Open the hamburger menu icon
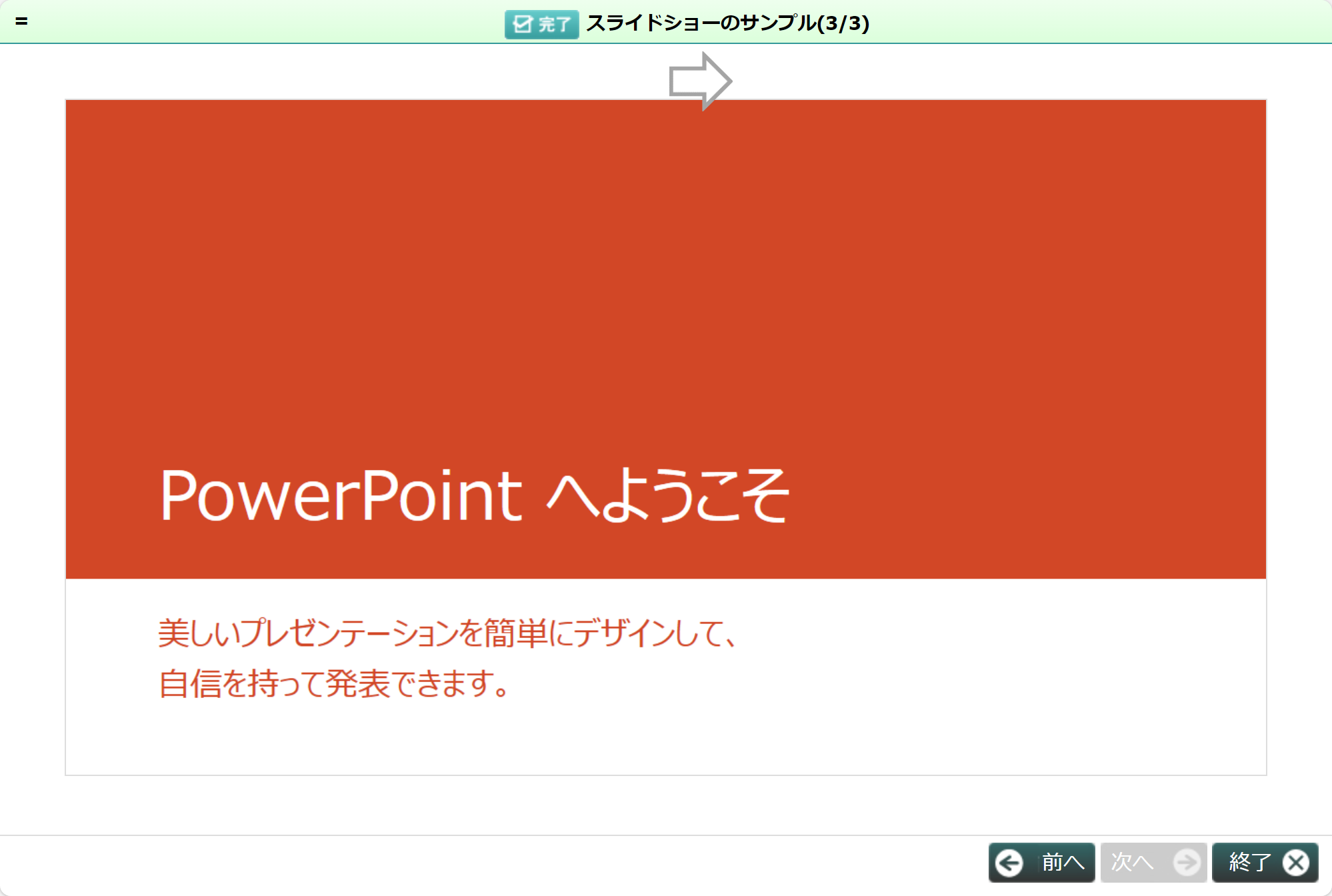The height and width of the screenshot is (896, 1332). 21,21
